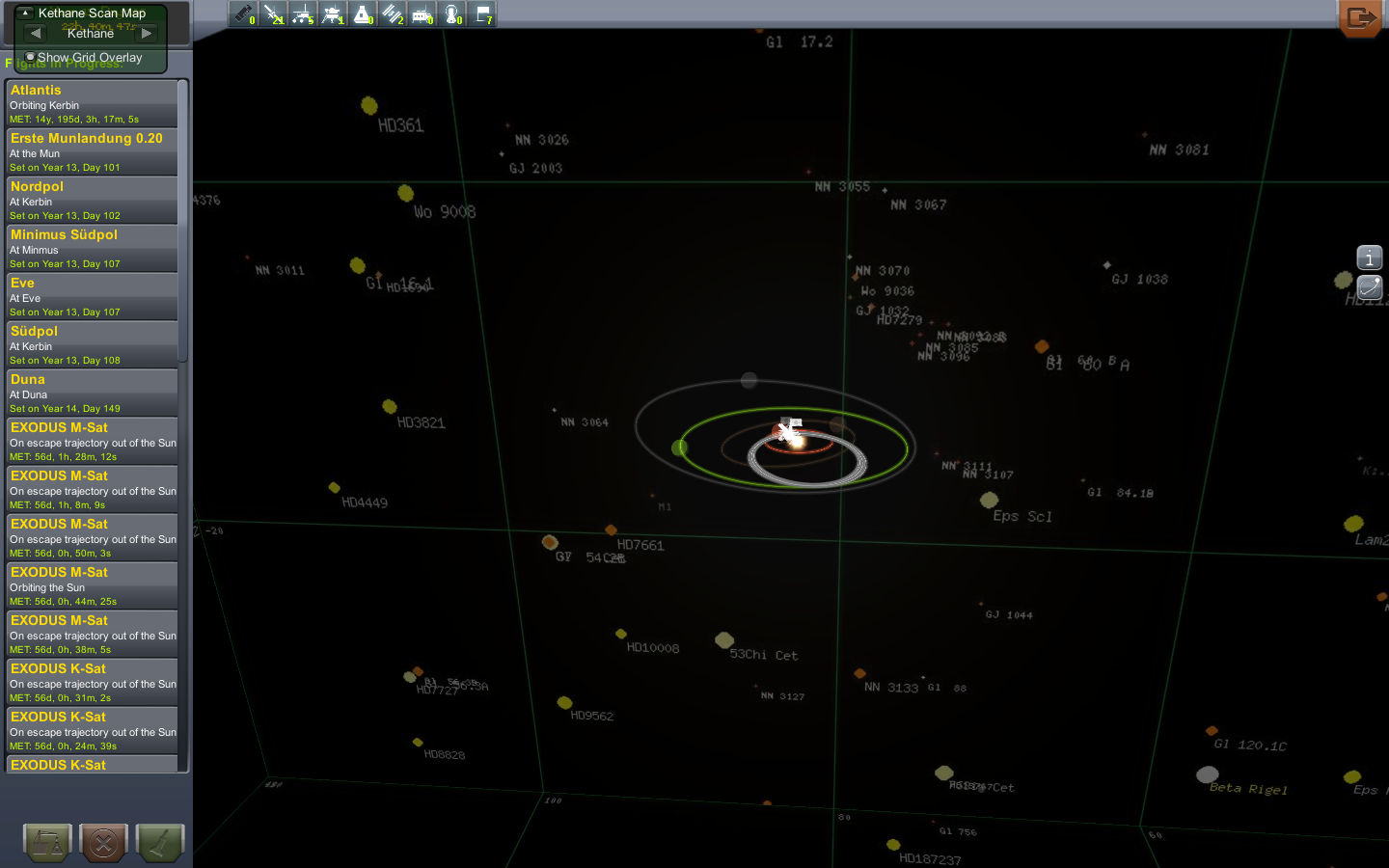Image resolution: width=1389 pixels, height=868 pixels.
Task: Click the orange exit tracking station button
Action: (1360, 17)
